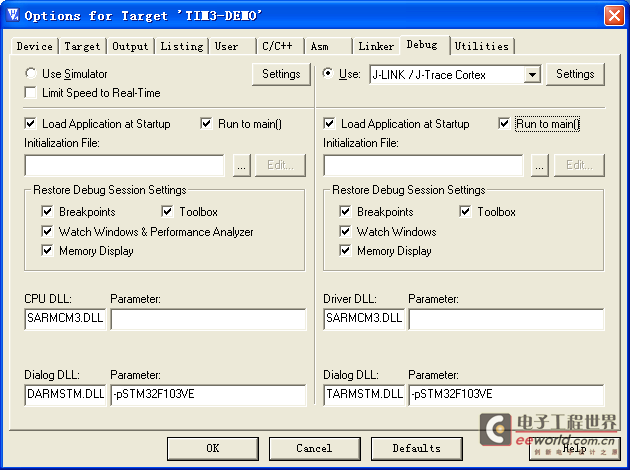Screen dimensions: 630x470
Task: Toggle J-LINK side Toolbox checkbox
Action: [x=465, y=211]
